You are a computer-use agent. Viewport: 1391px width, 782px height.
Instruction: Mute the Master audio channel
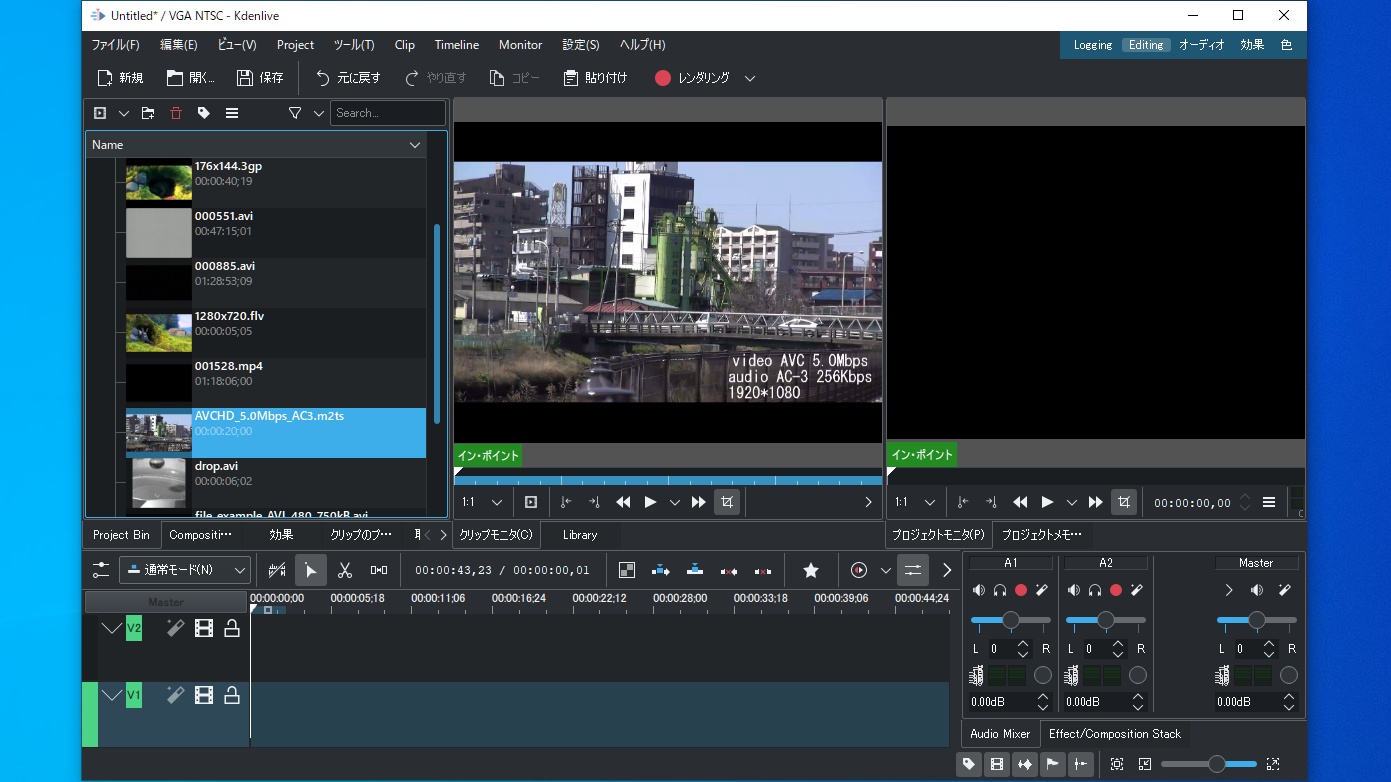coord(1256,590)
